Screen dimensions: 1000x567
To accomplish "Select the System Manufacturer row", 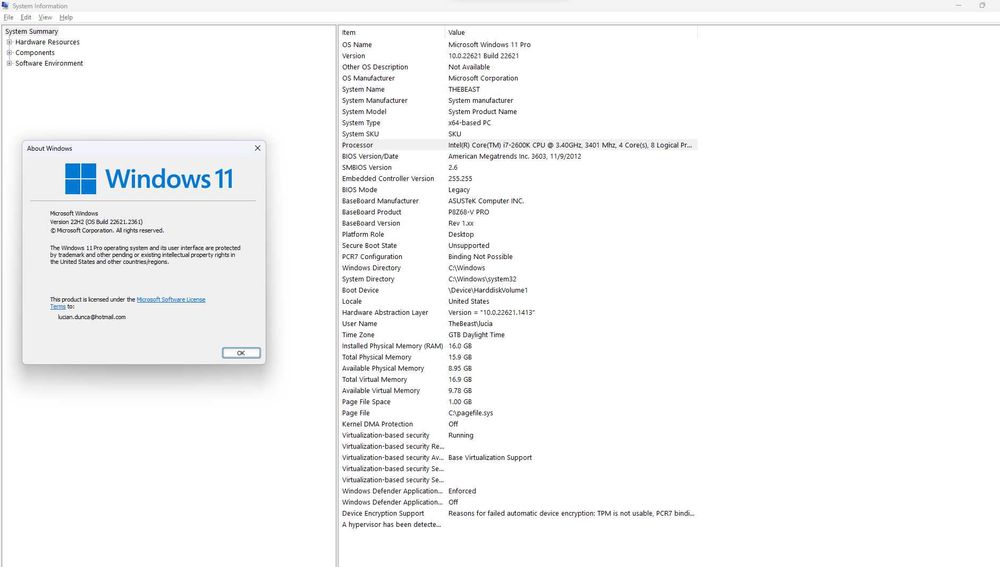I will [518, 101].
